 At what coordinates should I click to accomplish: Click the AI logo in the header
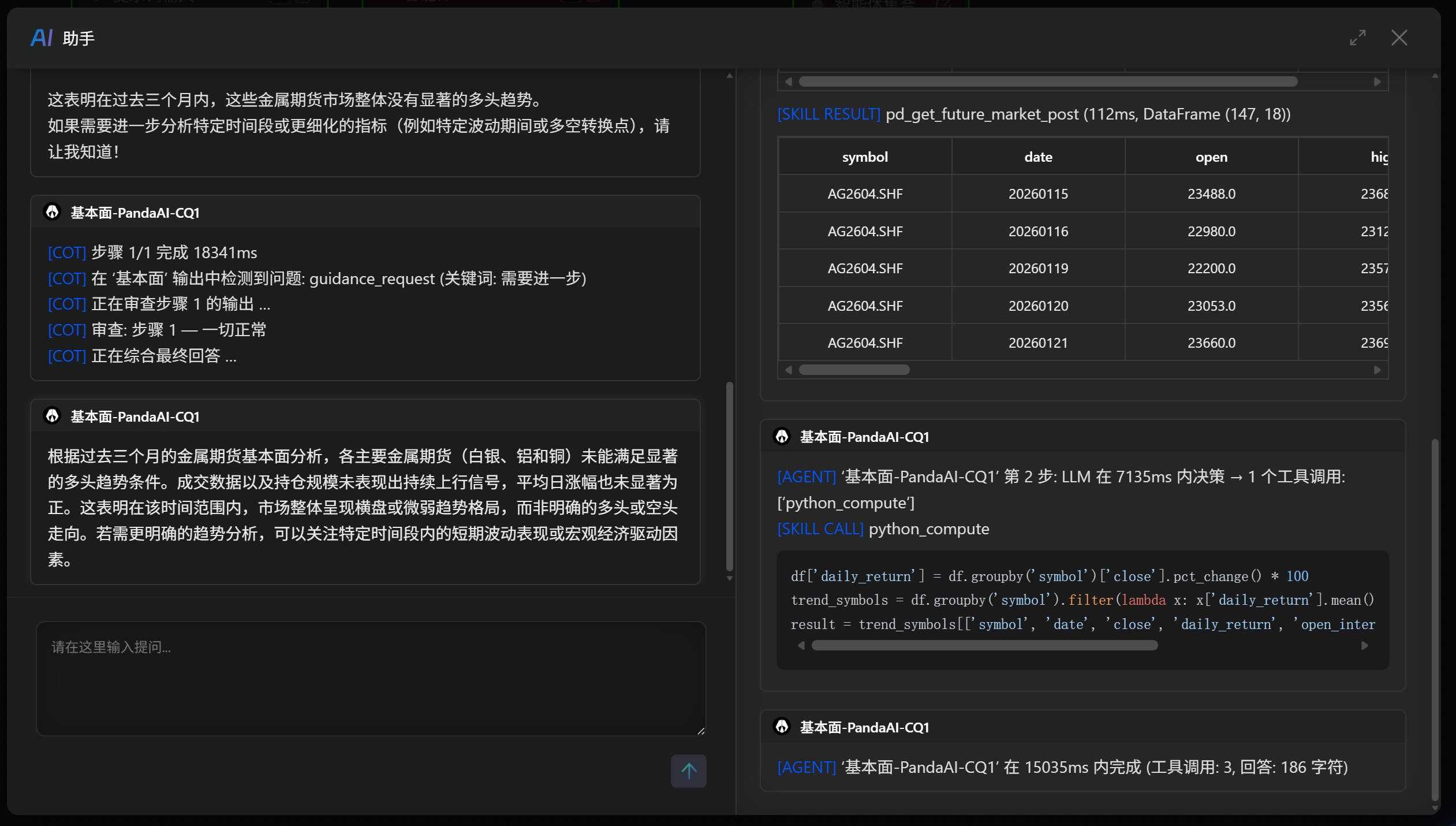[42, 38]
